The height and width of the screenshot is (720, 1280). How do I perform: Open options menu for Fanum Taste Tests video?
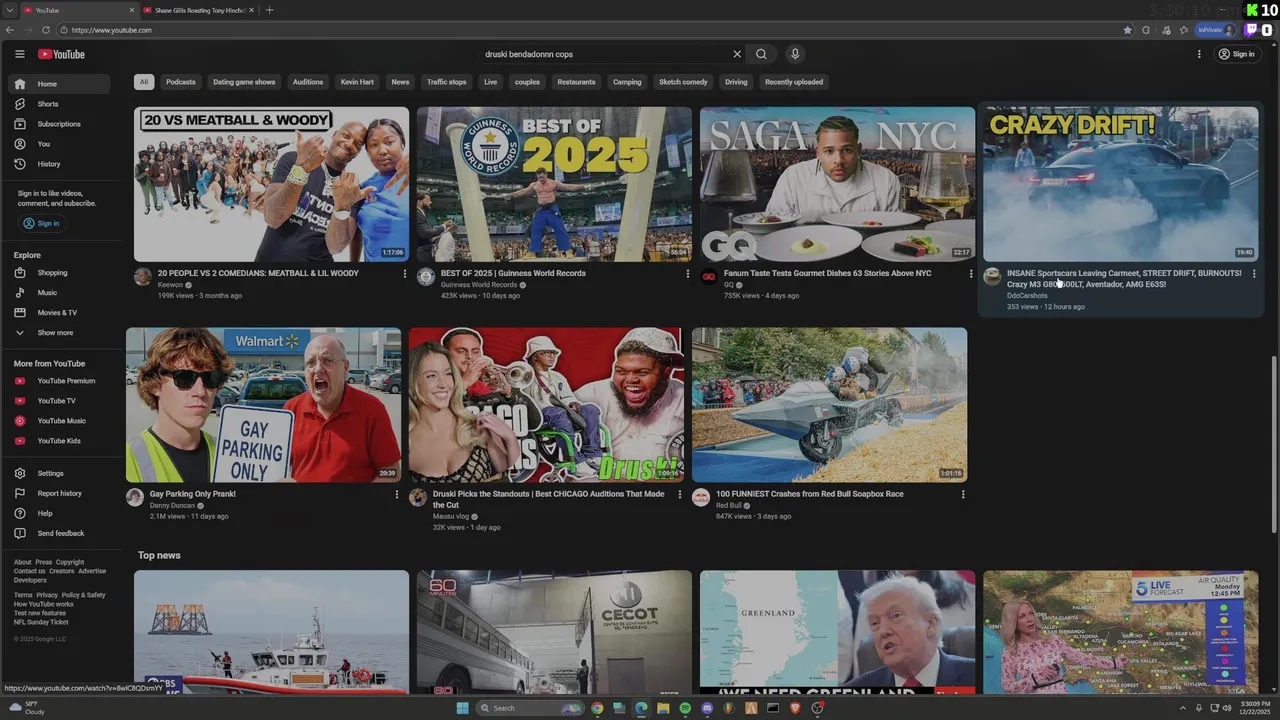click(970, 274)
